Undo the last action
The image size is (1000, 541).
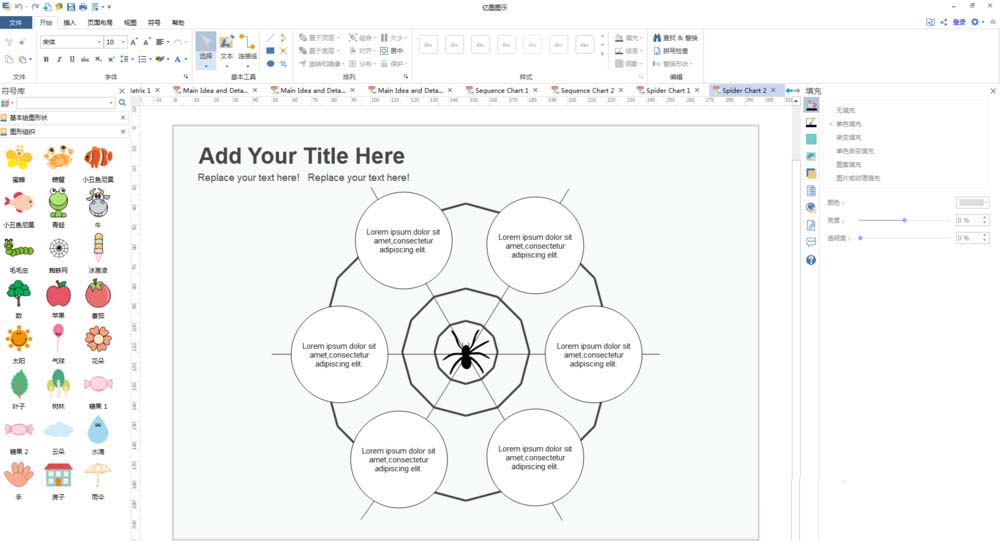(19, 6)
